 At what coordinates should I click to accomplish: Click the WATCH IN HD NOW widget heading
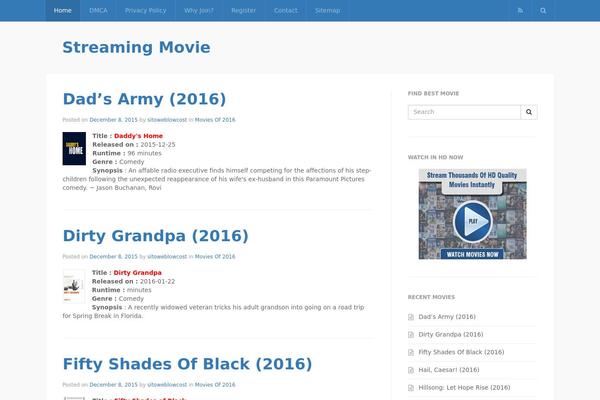pos(435,157)
